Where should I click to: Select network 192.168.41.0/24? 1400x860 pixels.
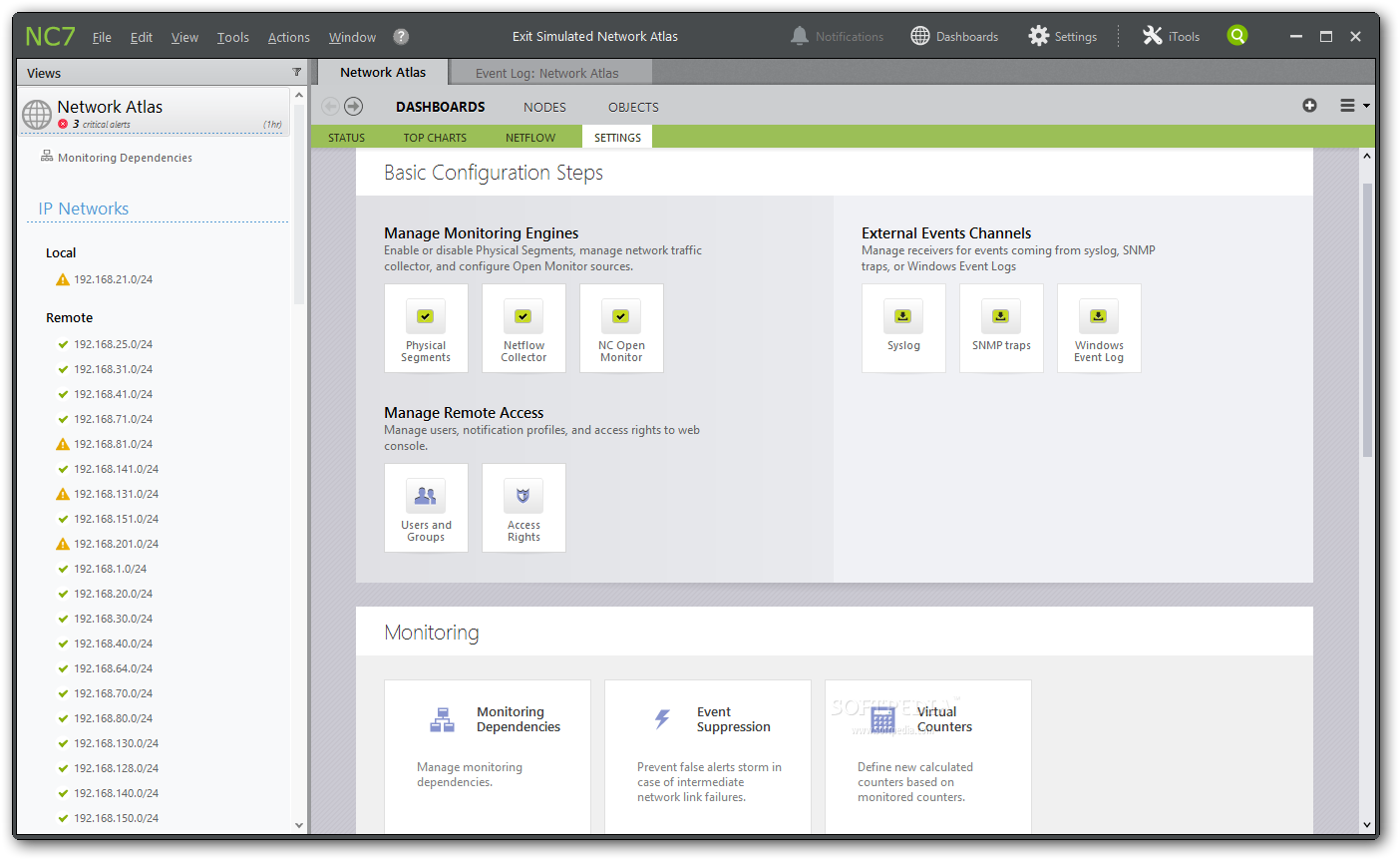[x=114, y=395]
